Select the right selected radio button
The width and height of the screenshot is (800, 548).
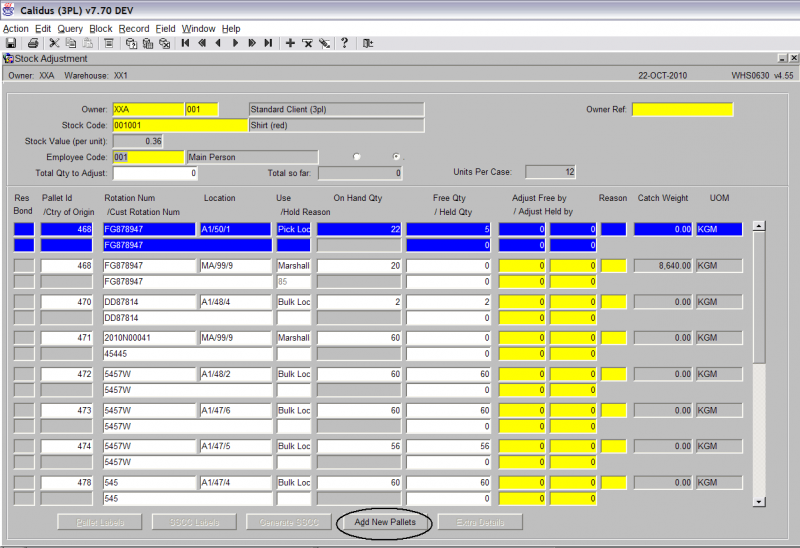[396, 157]
